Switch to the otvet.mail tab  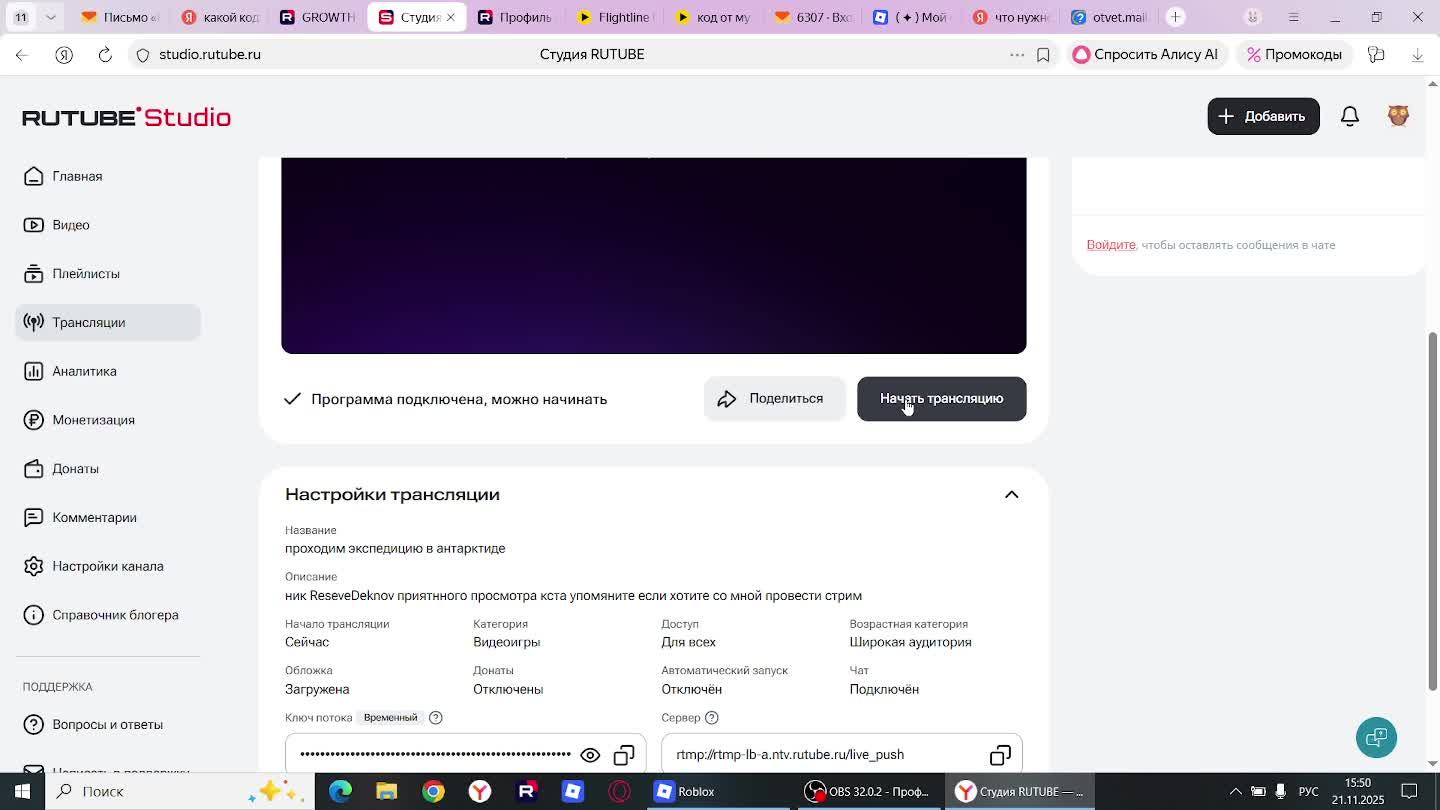coord(1108,17)
